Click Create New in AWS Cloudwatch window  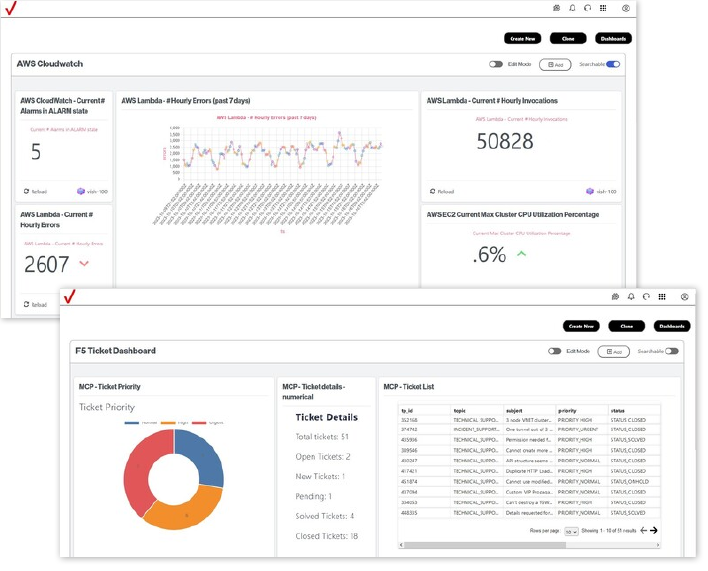(x=522, y=39)
